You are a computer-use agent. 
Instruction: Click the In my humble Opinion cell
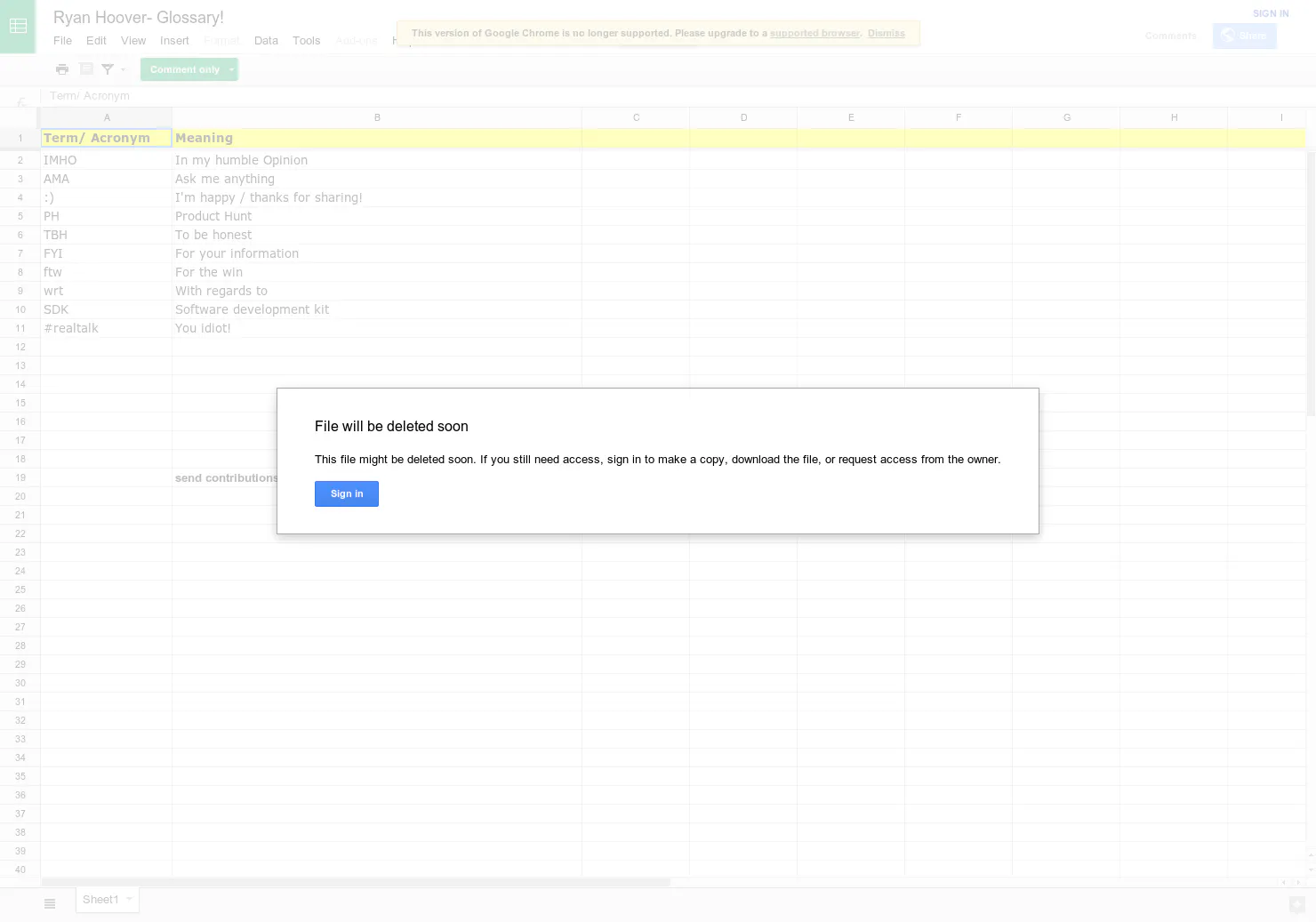[x=377, y=160]
